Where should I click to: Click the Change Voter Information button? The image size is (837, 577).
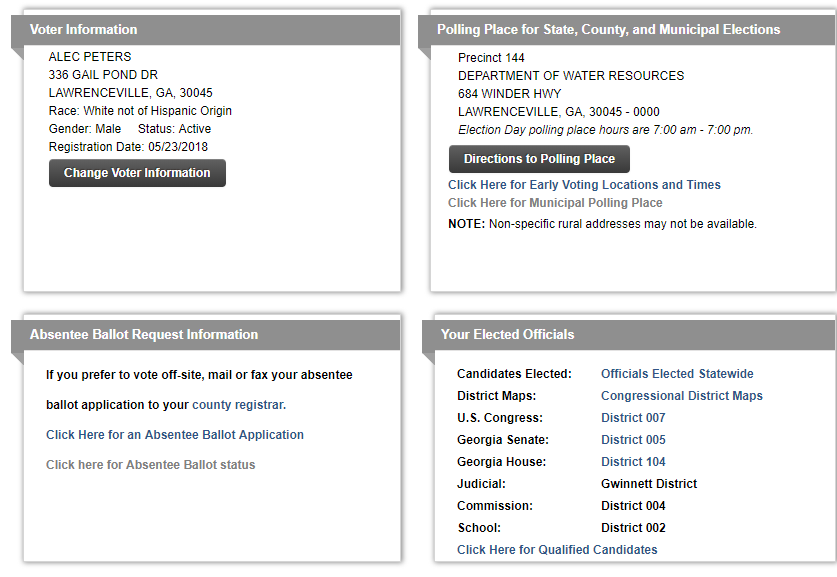pyautogui.click(x=137, y=173)
